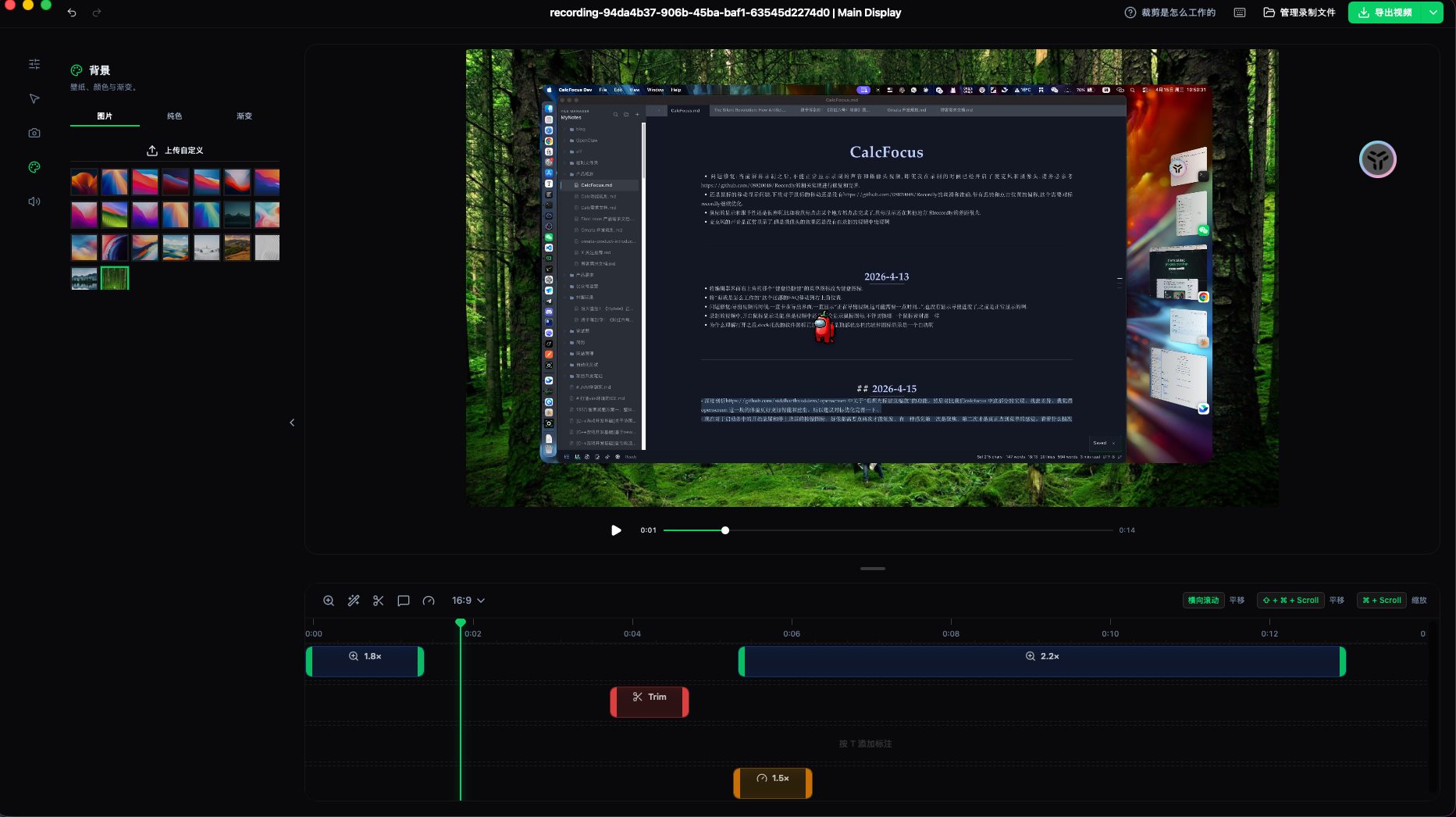Select the red Trim clip

tap(650, 701)
